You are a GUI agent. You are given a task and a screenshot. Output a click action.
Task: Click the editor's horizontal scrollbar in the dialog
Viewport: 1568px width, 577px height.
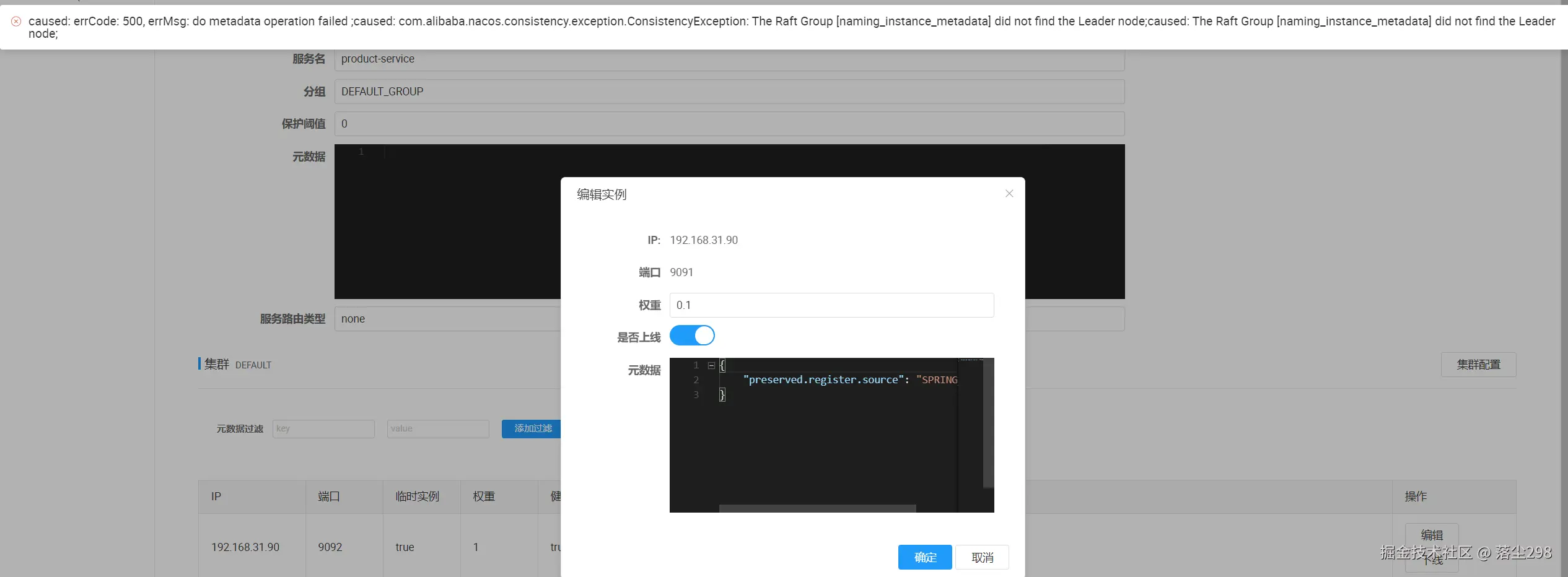pyautogui.click(x=817, y=508)
